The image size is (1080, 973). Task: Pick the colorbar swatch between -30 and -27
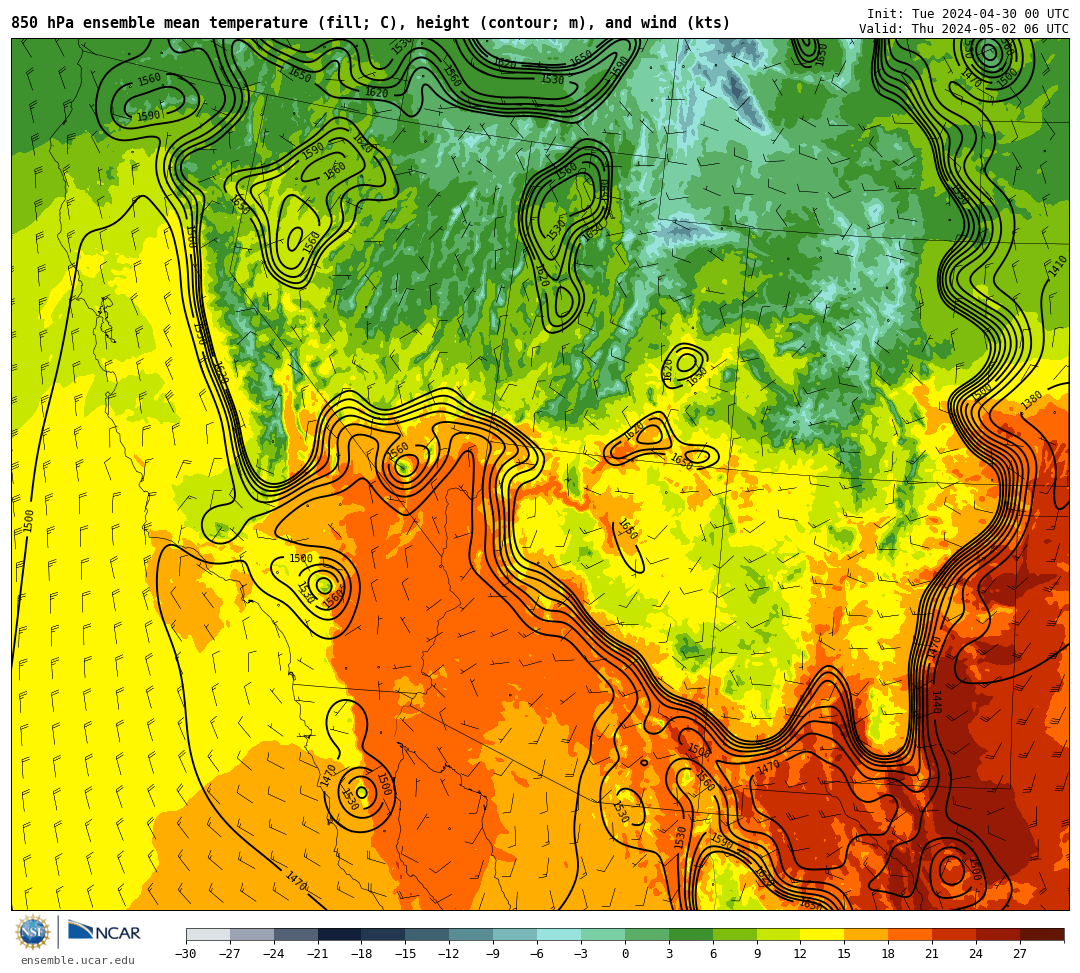point(208,934)
